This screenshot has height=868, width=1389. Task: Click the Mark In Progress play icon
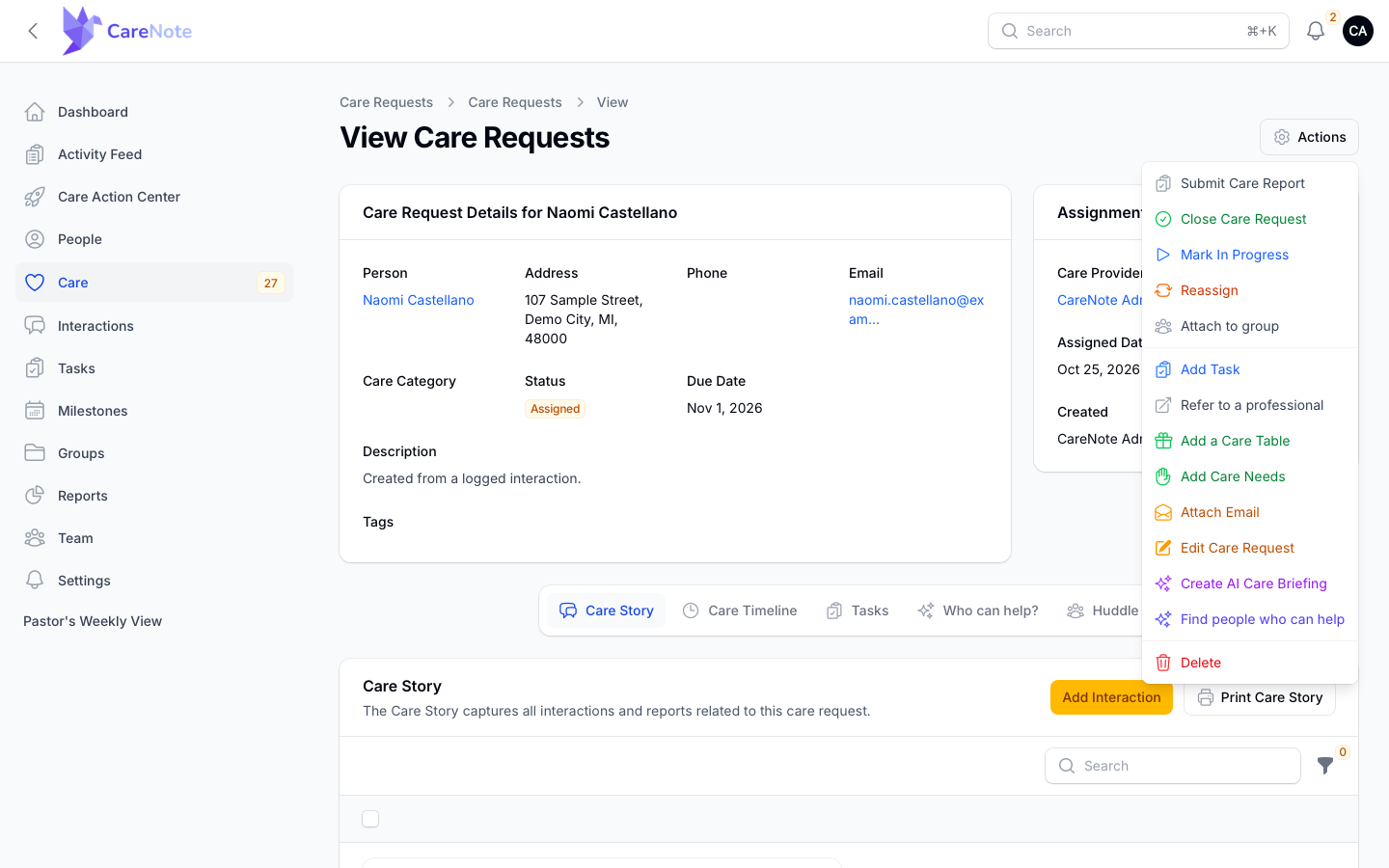pos(1163,255)
